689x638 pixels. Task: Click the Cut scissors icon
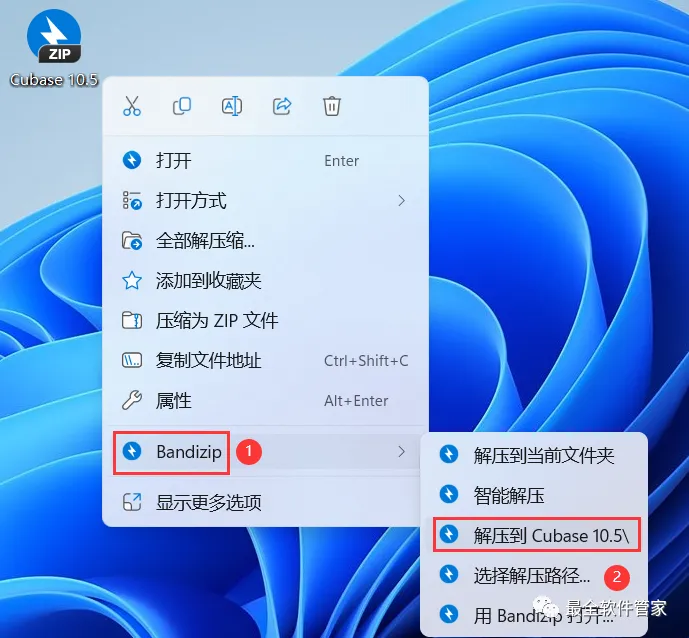tap(132, 106)
